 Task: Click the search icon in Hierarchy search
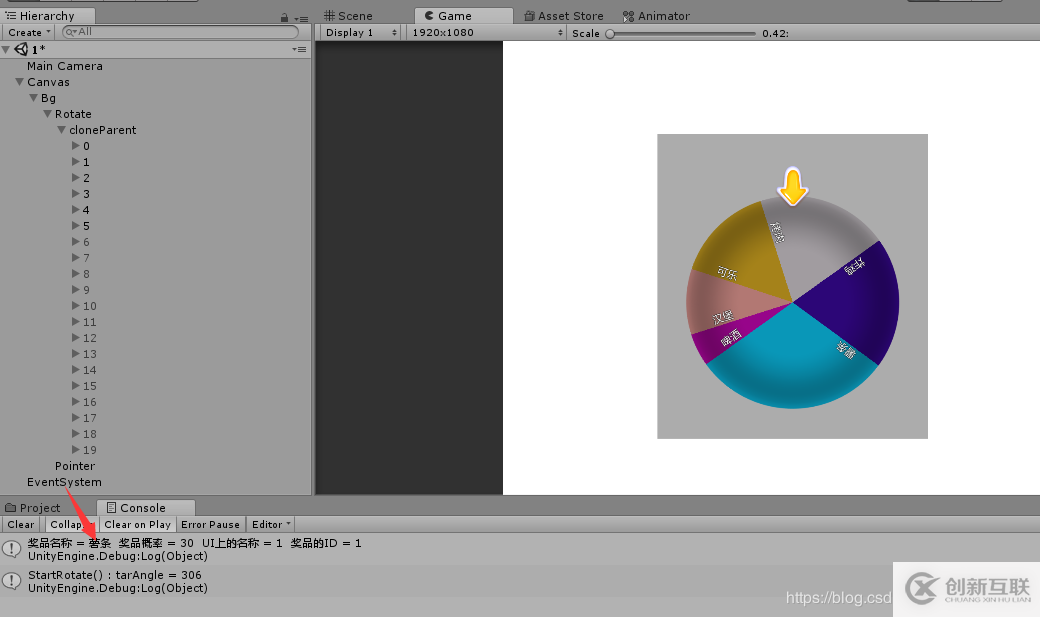point(71,32)
